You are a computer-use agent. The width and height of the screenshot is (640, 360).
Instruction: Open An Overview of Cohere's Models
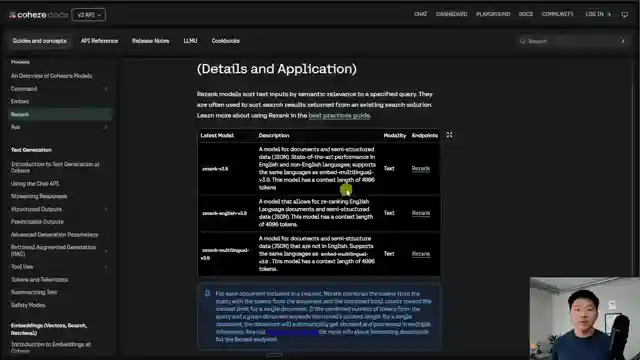51,76
